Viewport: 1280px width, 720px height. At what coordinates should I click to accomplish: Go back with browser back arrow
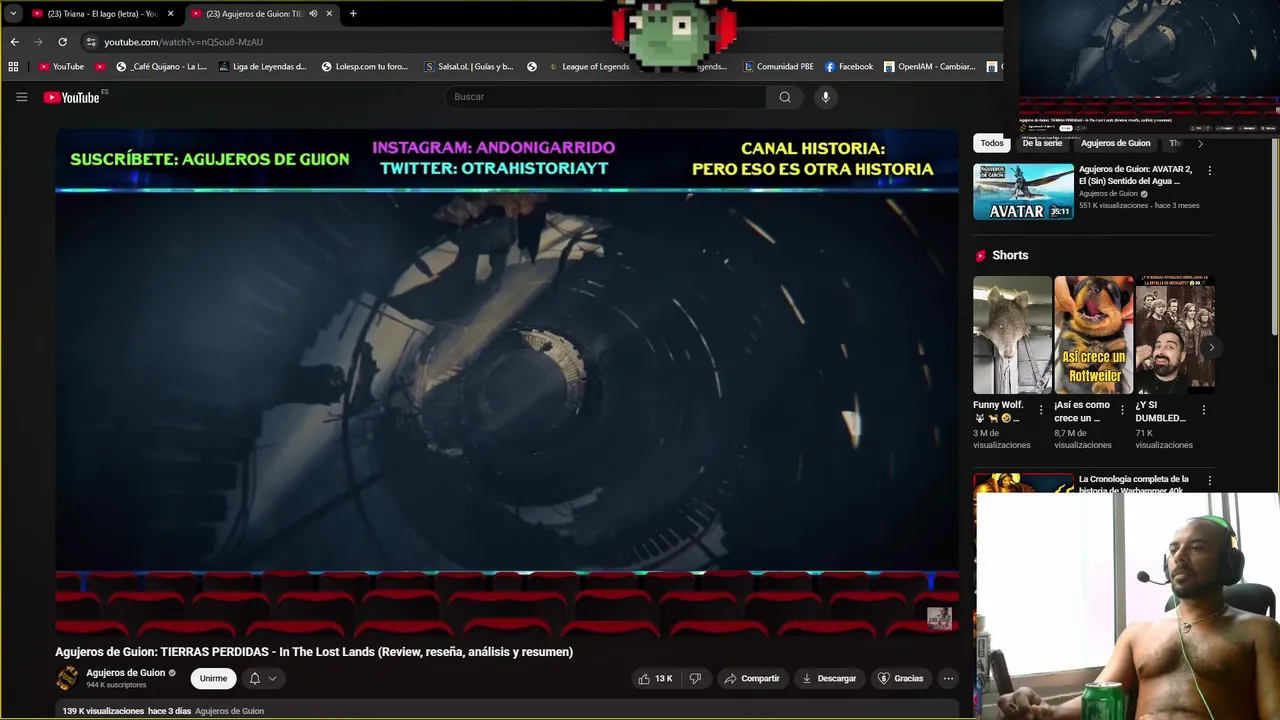point(14,42)
